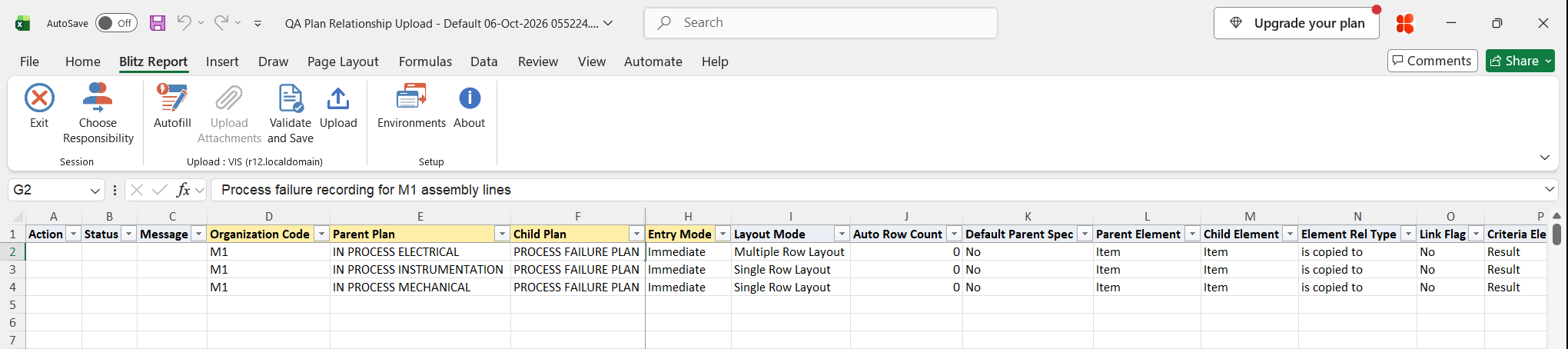The height and width of the screenshot is (349, 1568).
Task: Open Parent Plan filter dropdown
Action: [x=502, y=234]
